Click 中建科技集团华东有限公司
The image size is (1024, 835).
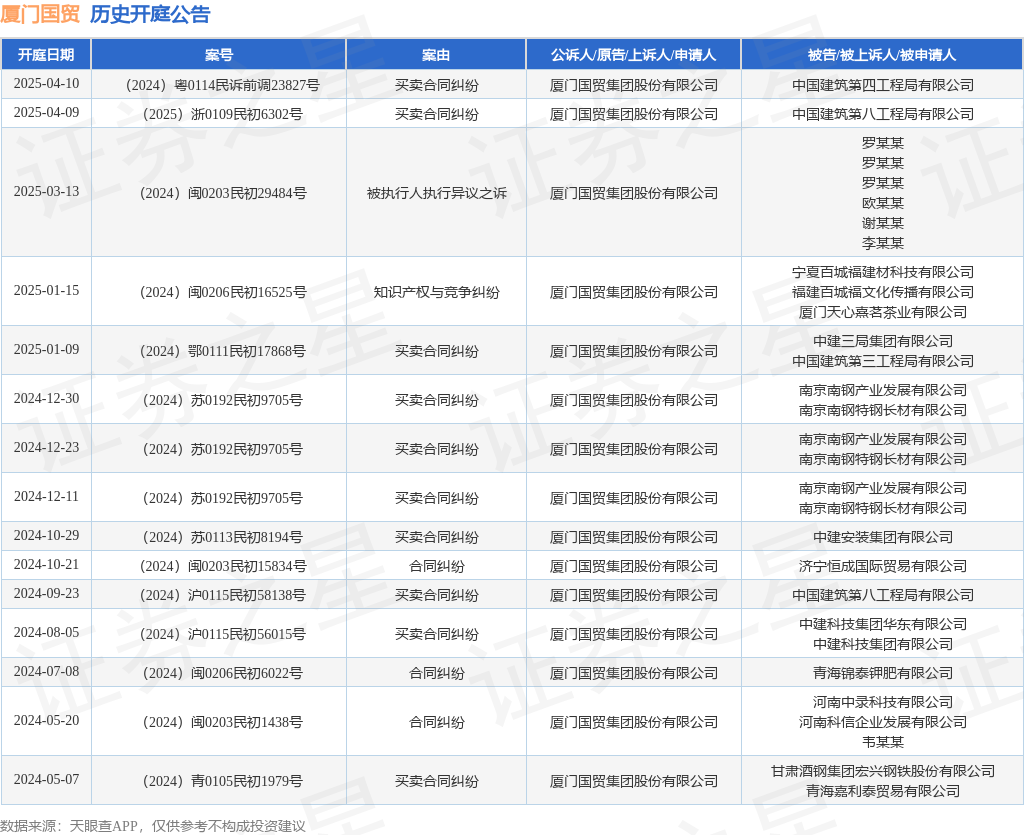coord(883,624)
